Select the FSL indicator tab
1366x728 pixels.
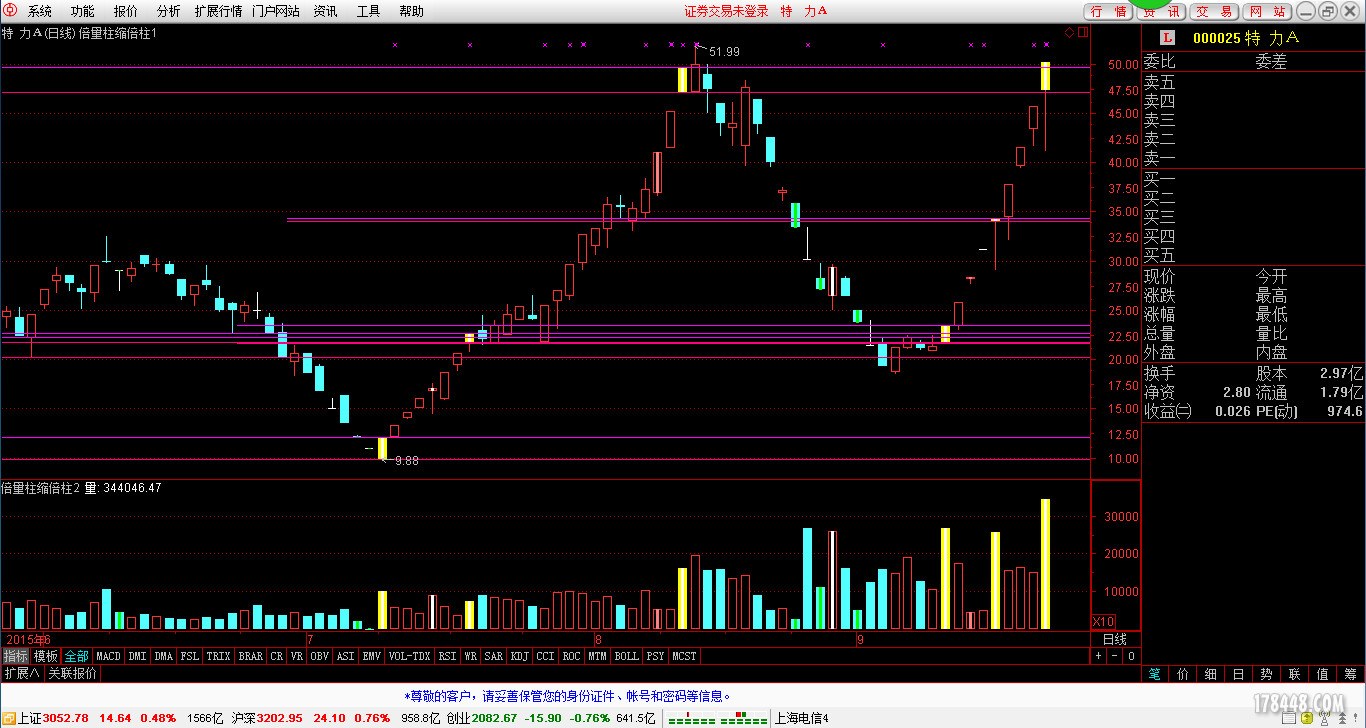point(190,656)
